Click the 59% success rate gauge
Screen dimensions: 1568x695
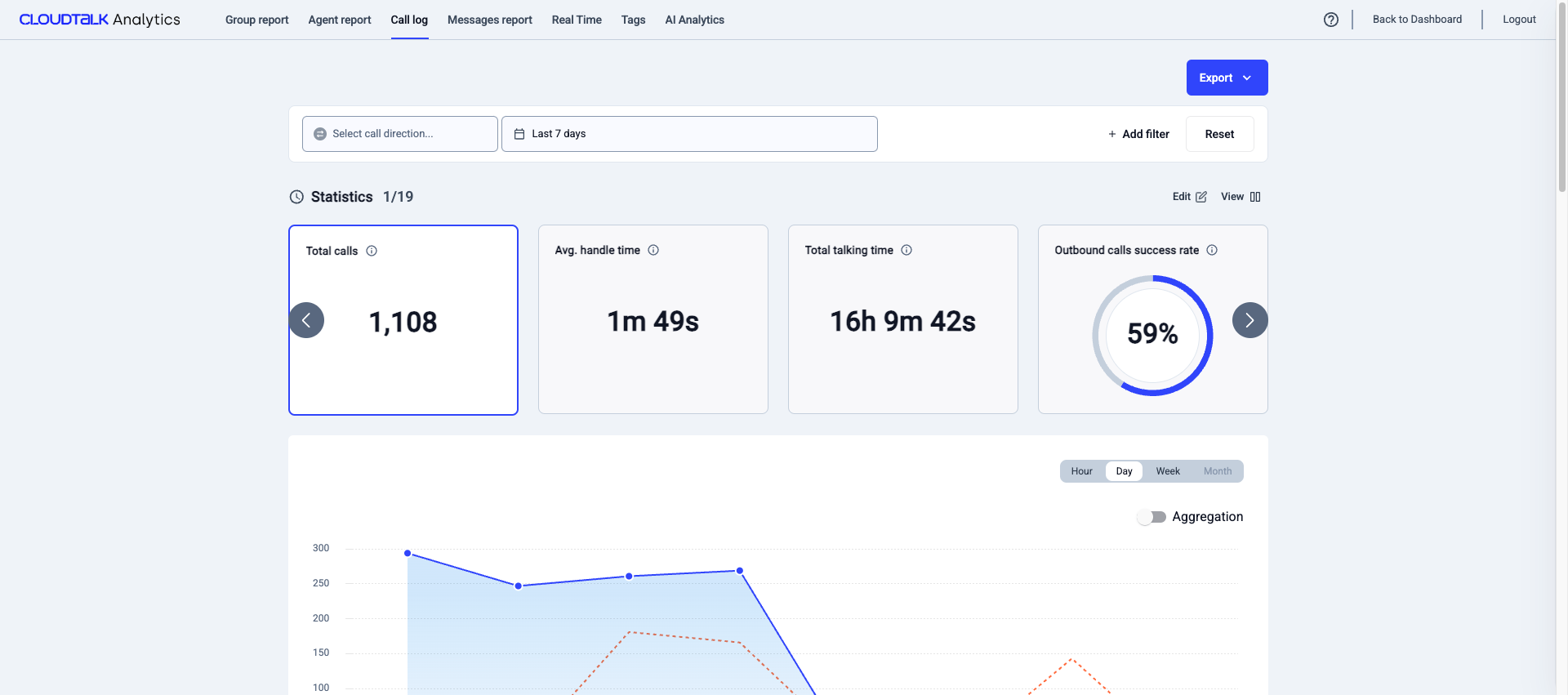[1152, 336]
